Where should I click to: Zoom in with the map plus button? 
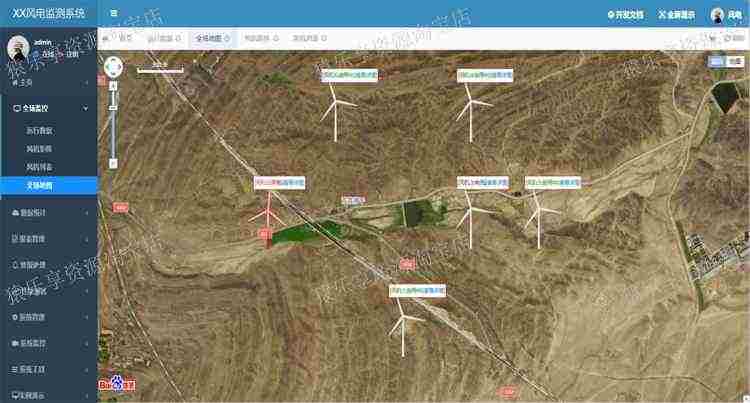click(x=113, y=86)
